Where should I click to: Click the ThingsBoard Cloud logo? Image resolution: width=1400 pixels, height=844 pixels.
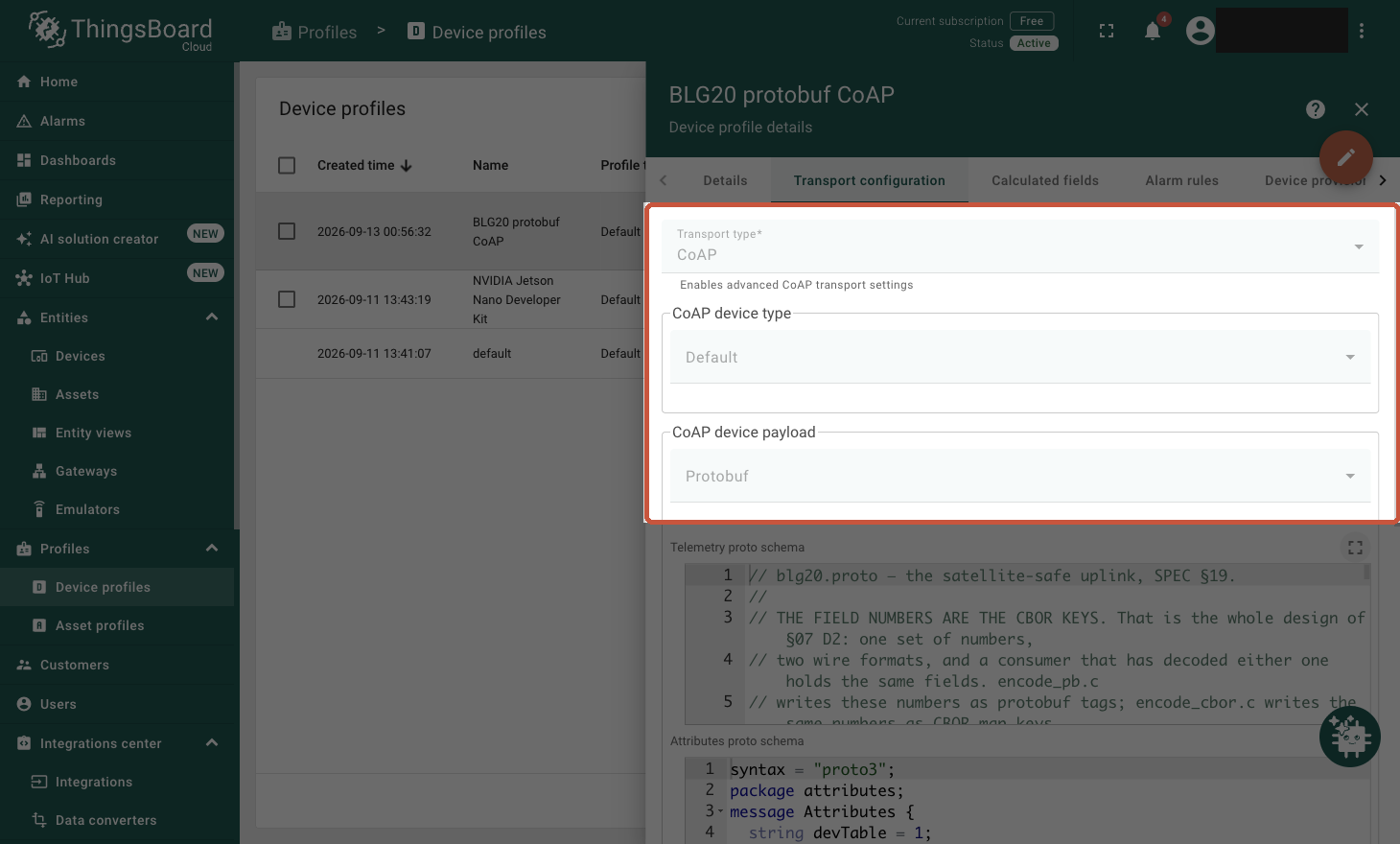[120, 31]
